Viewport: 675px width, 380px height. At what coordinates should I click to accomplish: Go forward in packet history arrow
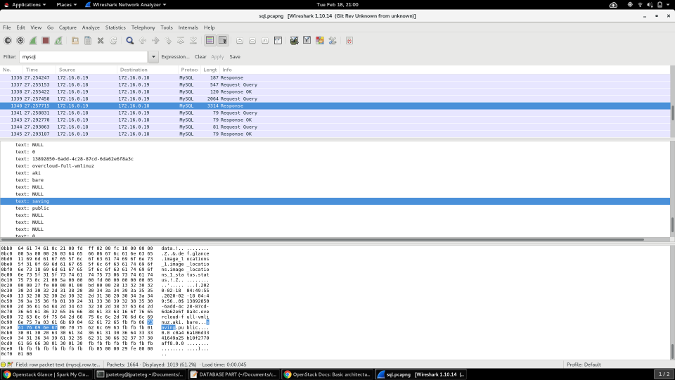coord(155,40)
